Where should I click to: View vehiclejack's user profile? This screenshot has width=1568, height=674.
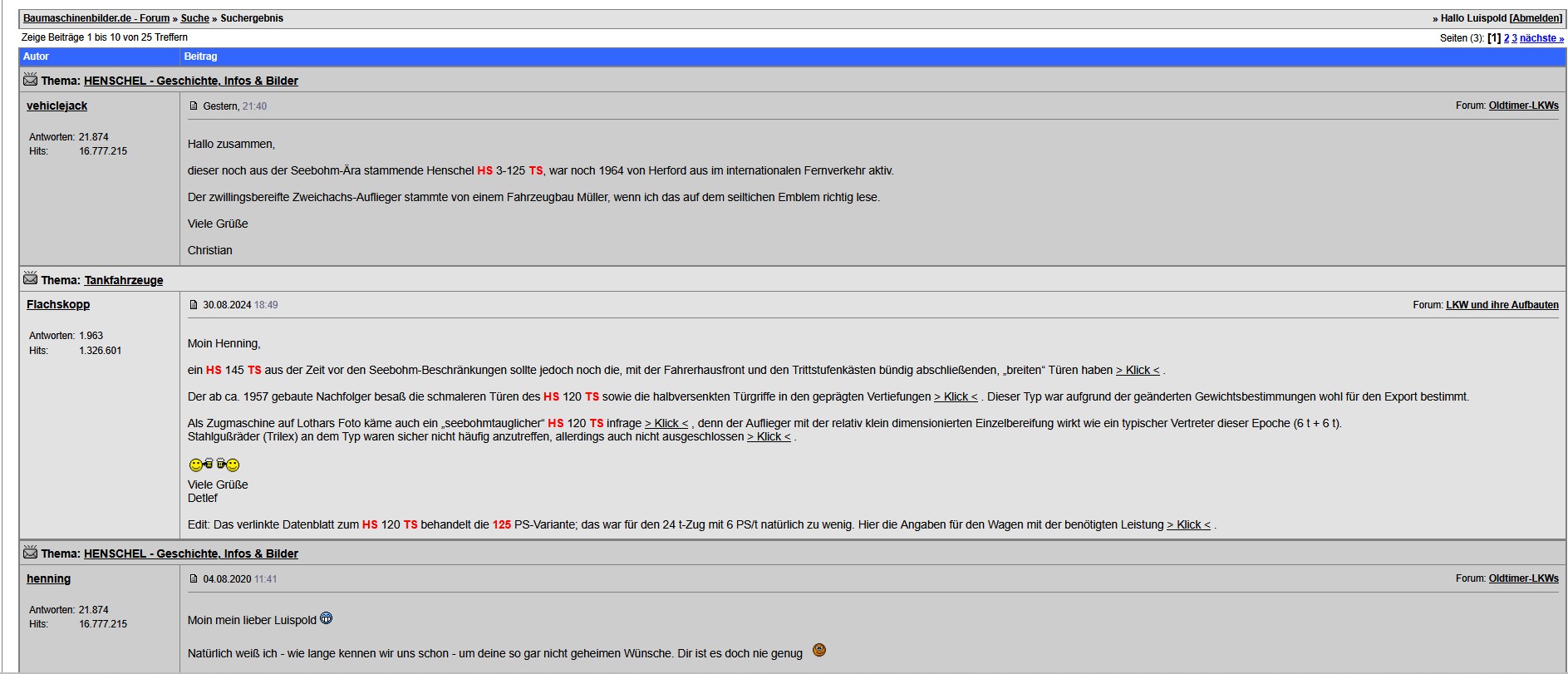57,106
